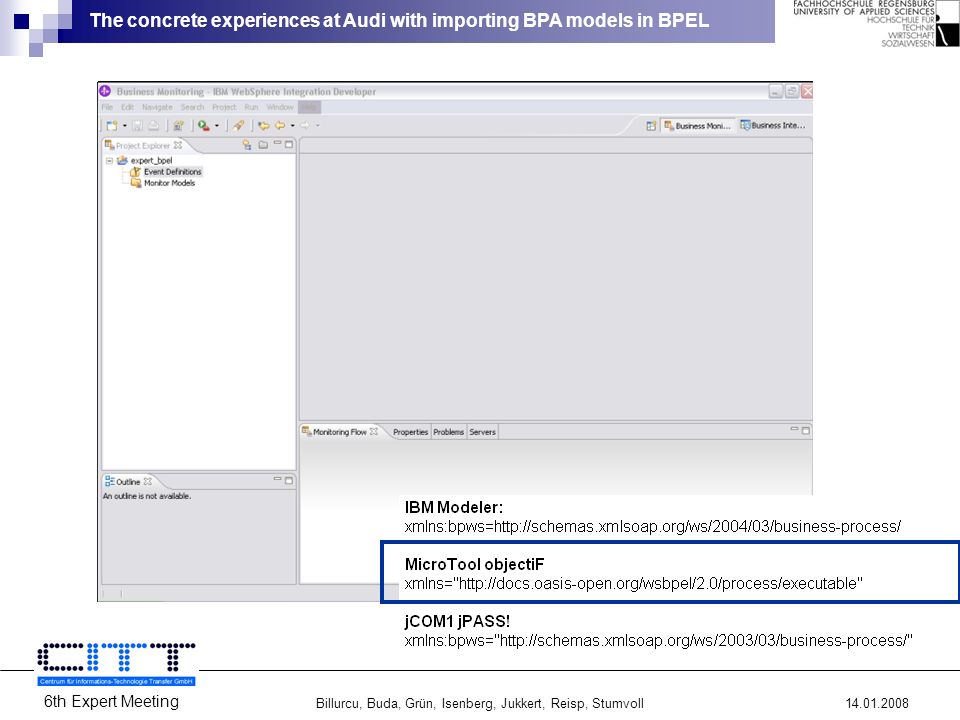This screenshot has width=960, height=720.
Task: Maximize the Outline panel
Action: coord(289,481)
